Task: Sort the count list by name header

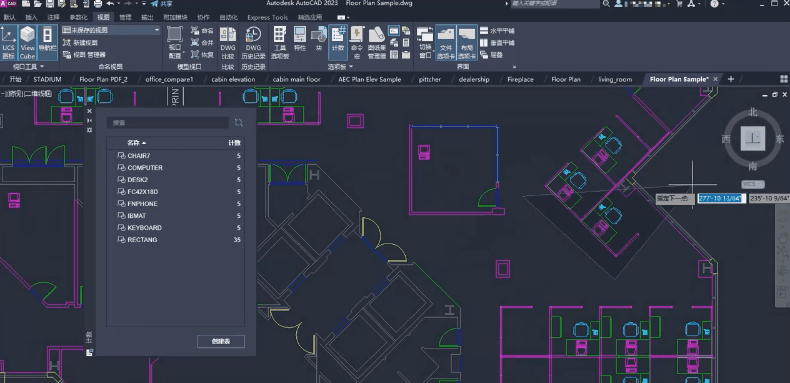Action: click(x=137, y=143)
